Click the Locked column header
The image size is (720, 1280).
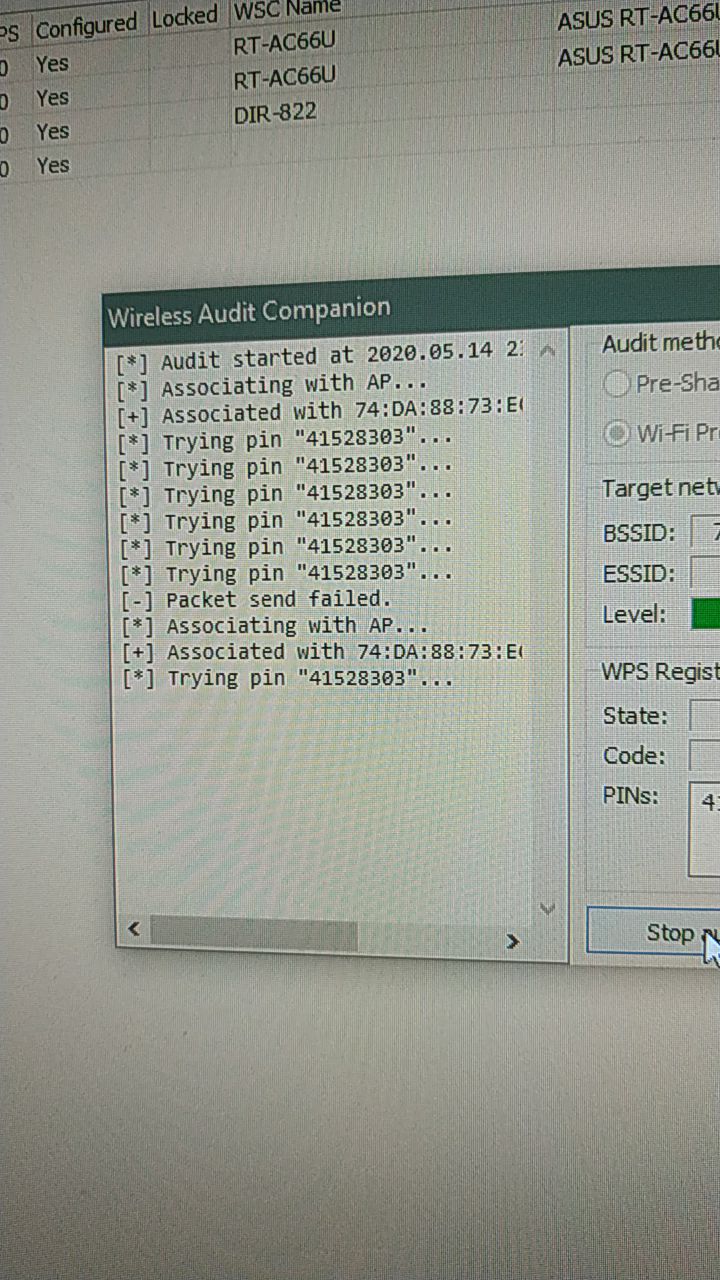(185, 17)
